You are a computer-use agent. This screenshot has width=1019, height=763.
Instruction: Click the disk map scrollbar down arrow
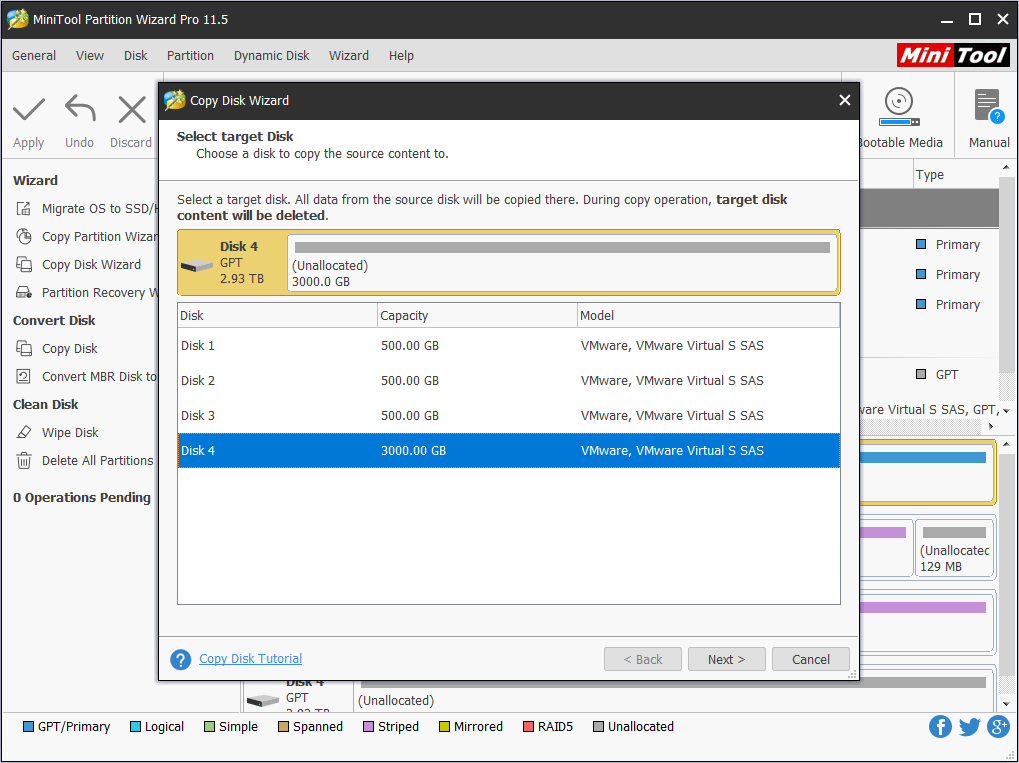click(x=1006, y=704)
